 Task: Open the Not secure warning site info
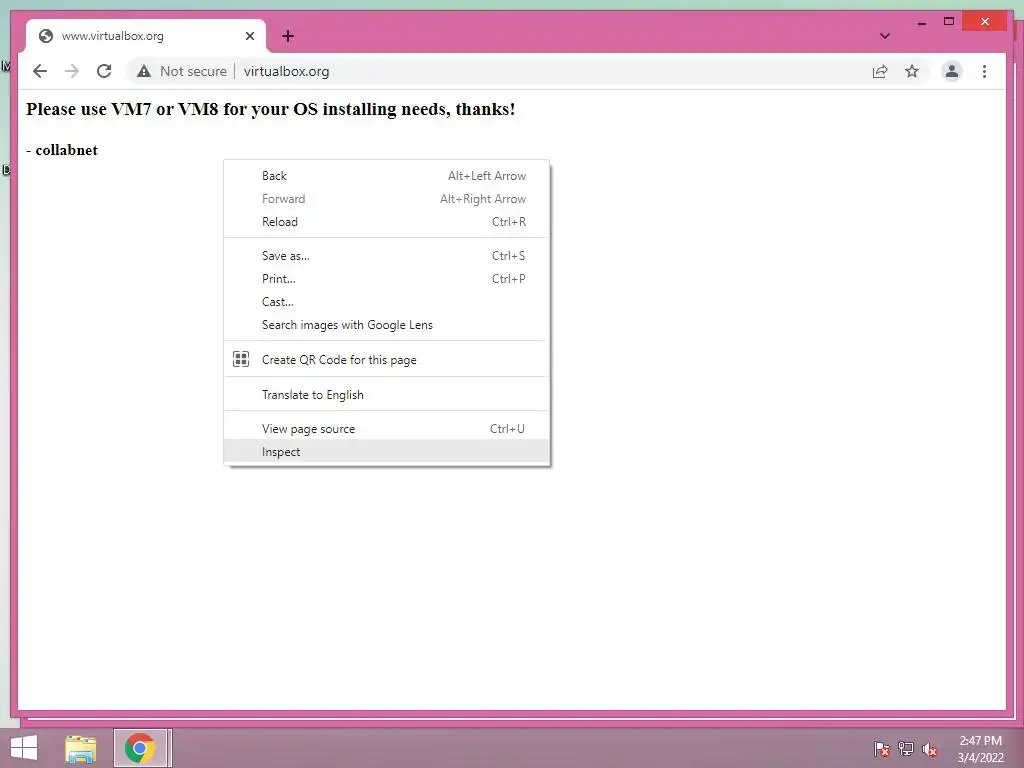pyautogui.click(x=182, y=71)
